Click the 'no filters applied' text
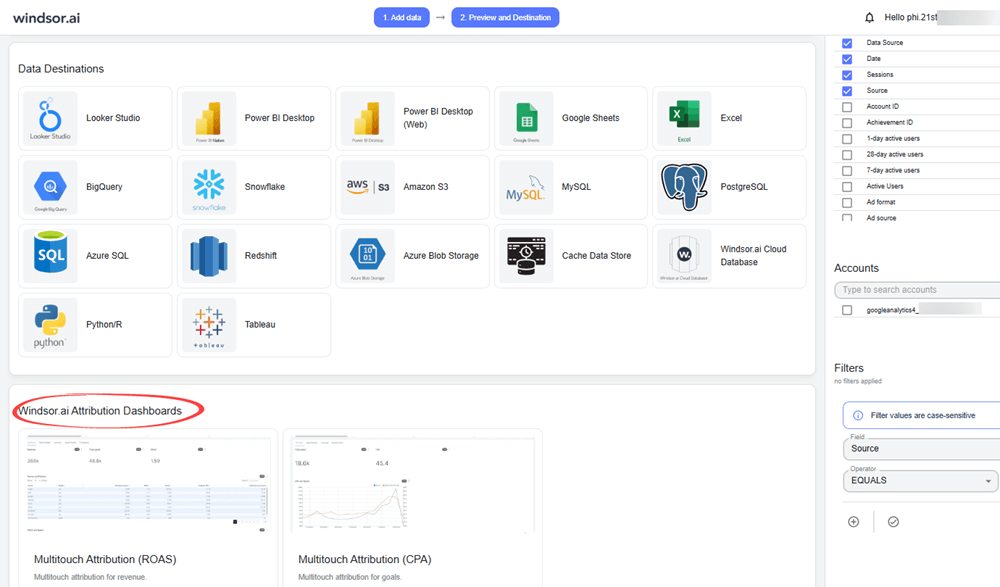The image size is (1000, 587). point(858,382)
